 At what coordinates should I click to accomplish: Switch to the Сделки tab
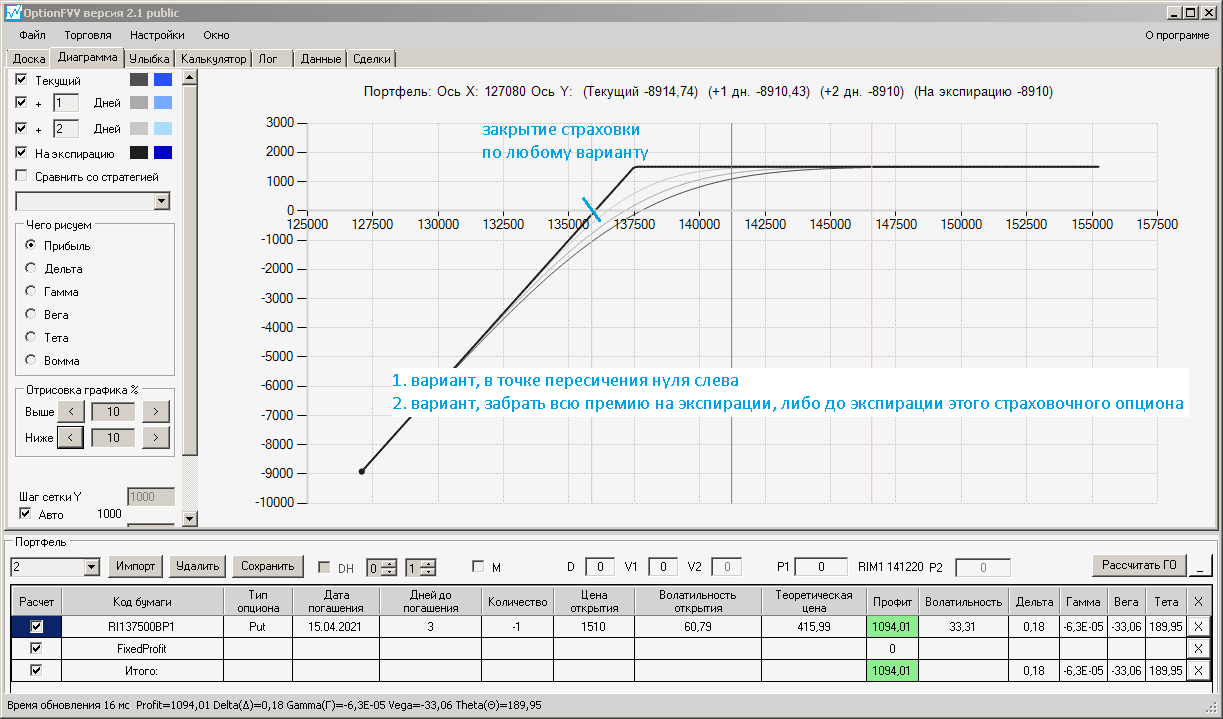click(x=372, y=59)
